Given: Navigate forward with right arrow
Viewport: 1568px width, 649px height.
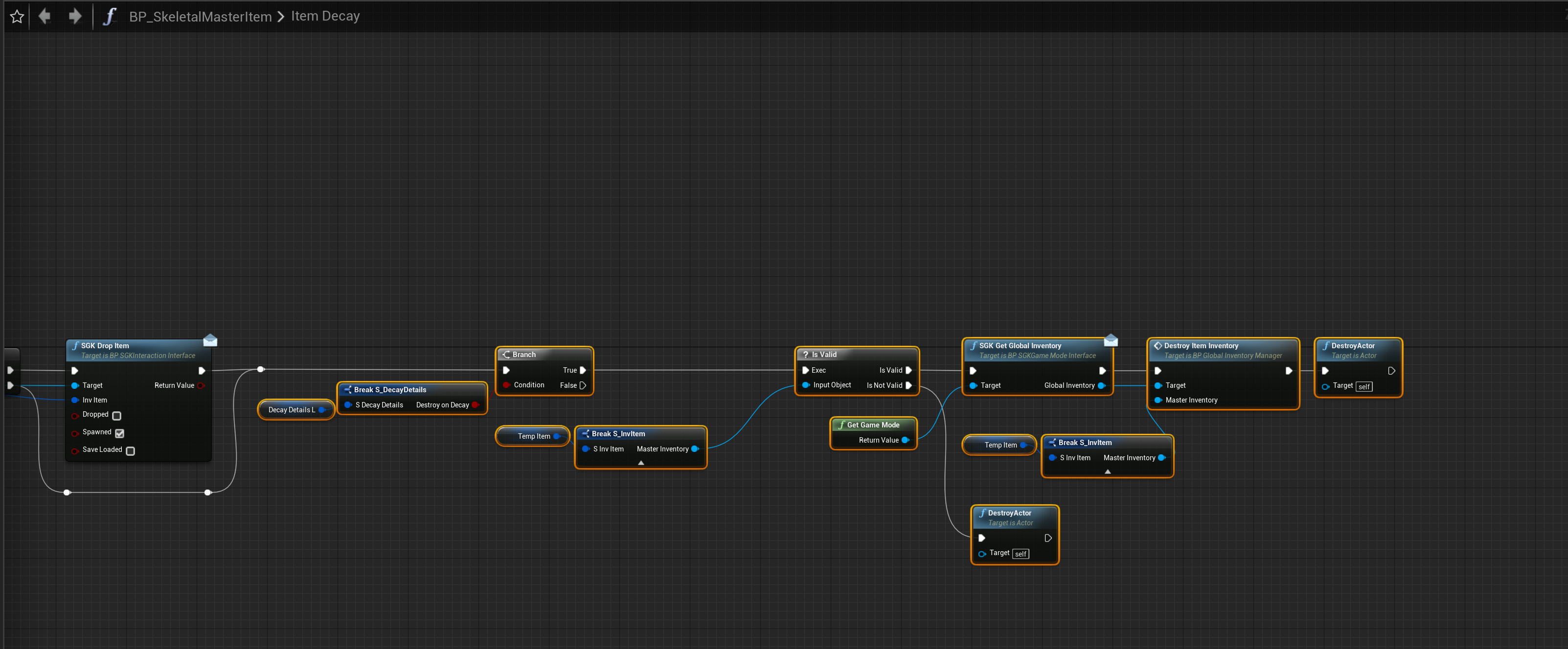Looking at the screenshot, I should point(75,16).
